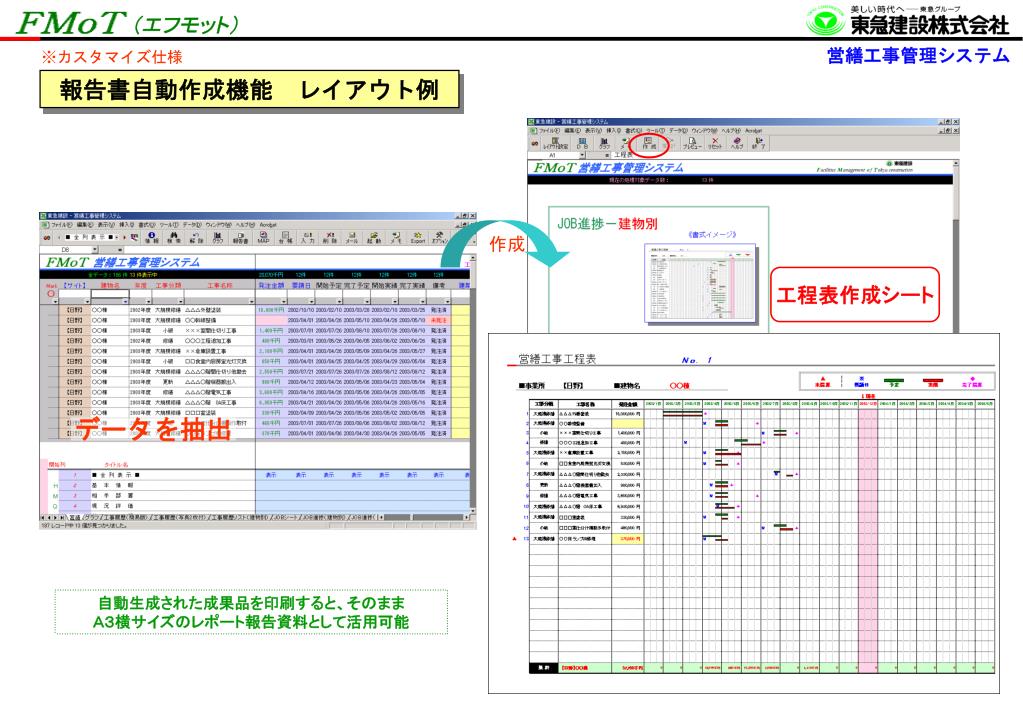Open MAP from the left window toolbar
The image size is (1023, 708).
click(x=264, y=237)
